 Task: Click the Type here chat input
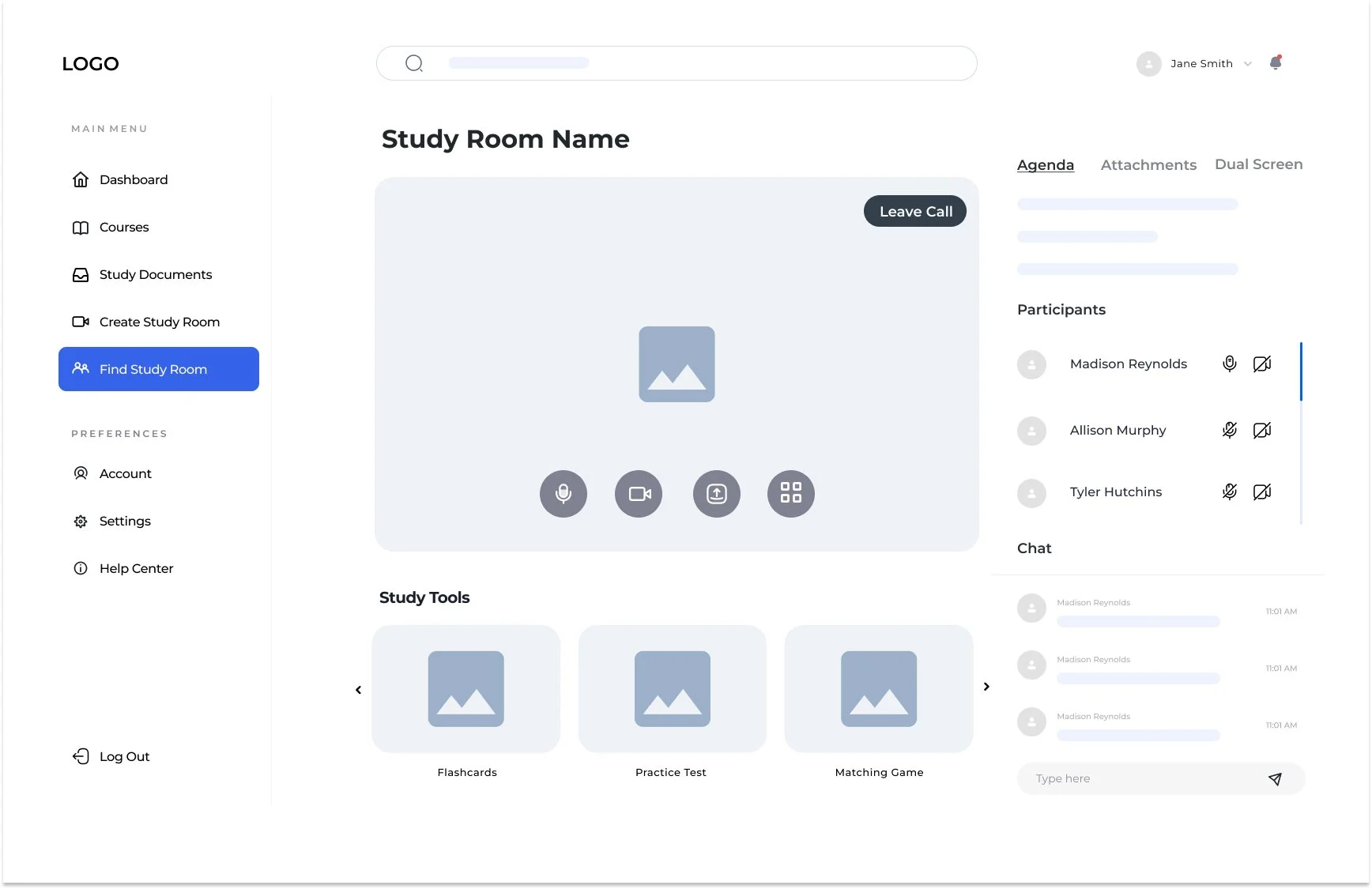click(1161, 779)
